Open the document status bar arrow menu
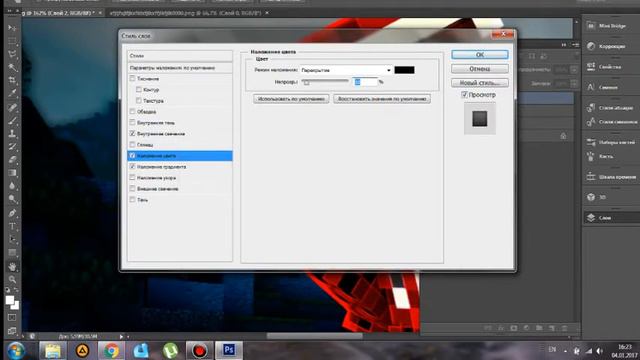Image resolution: width=640 pixels, height=360 pixels. point(121,336)
